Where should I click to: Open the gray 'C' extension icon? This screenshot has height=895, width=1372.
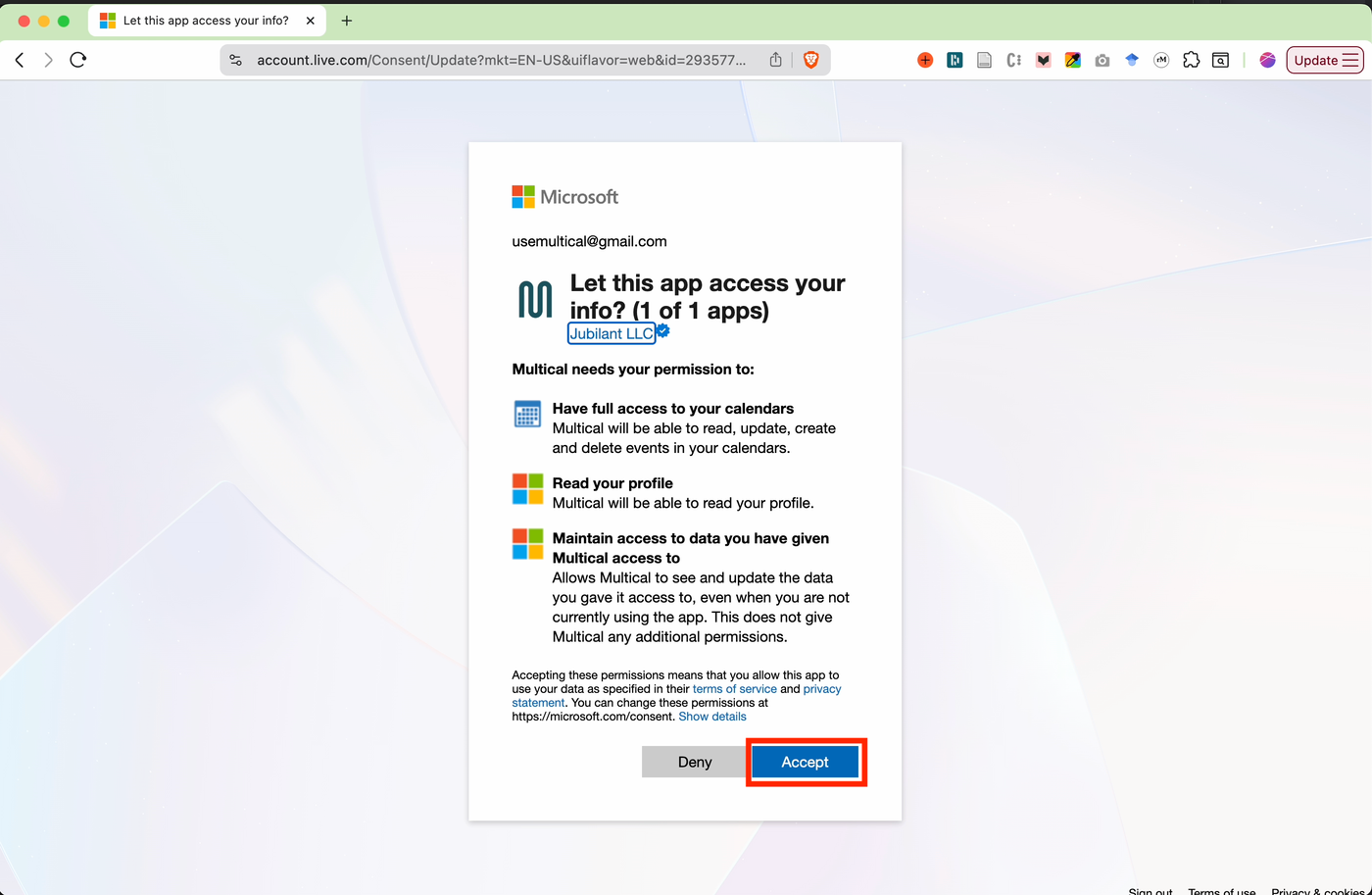click(1013, 60)
